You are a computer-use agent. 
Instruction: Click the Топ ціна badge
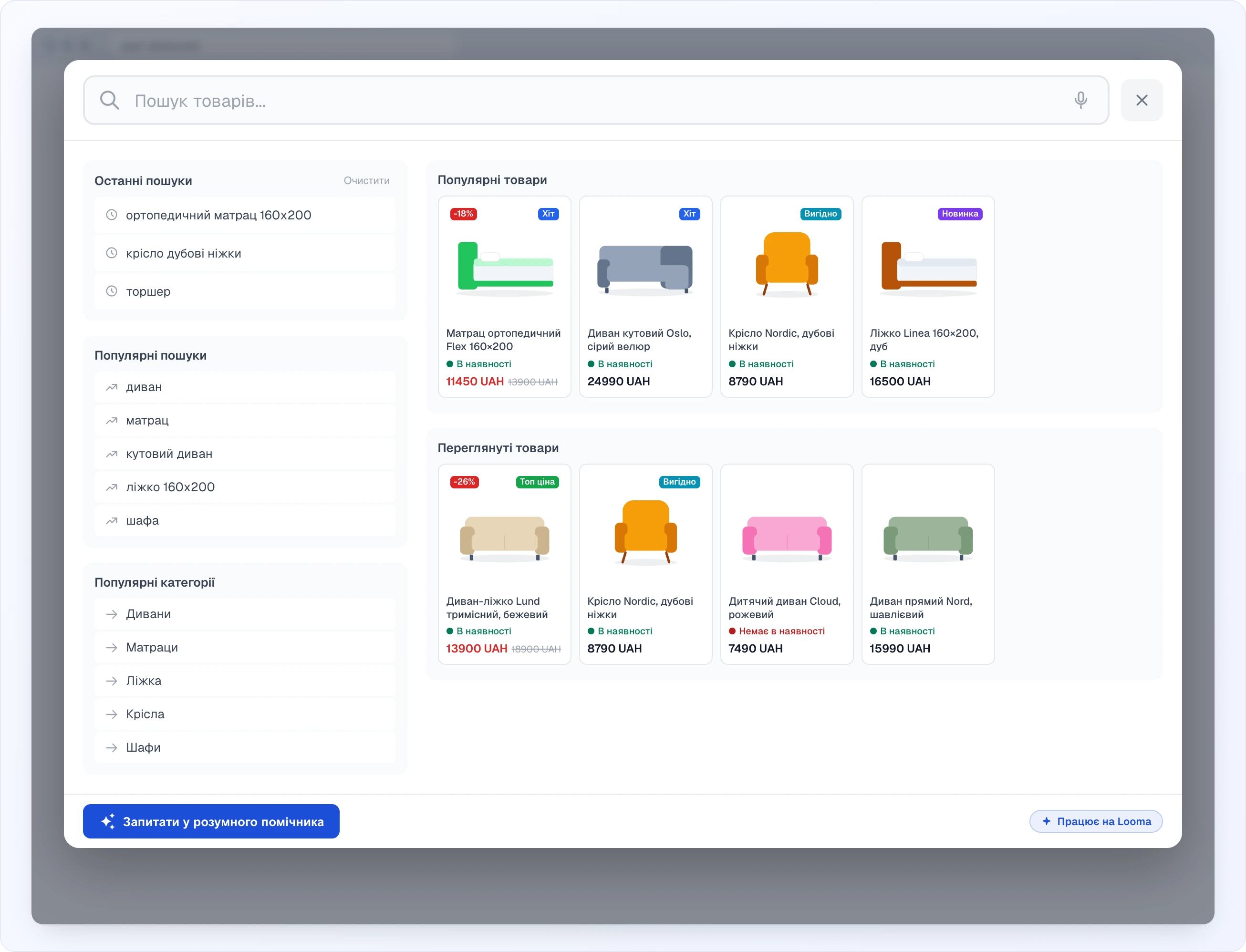tap(537, 482)
